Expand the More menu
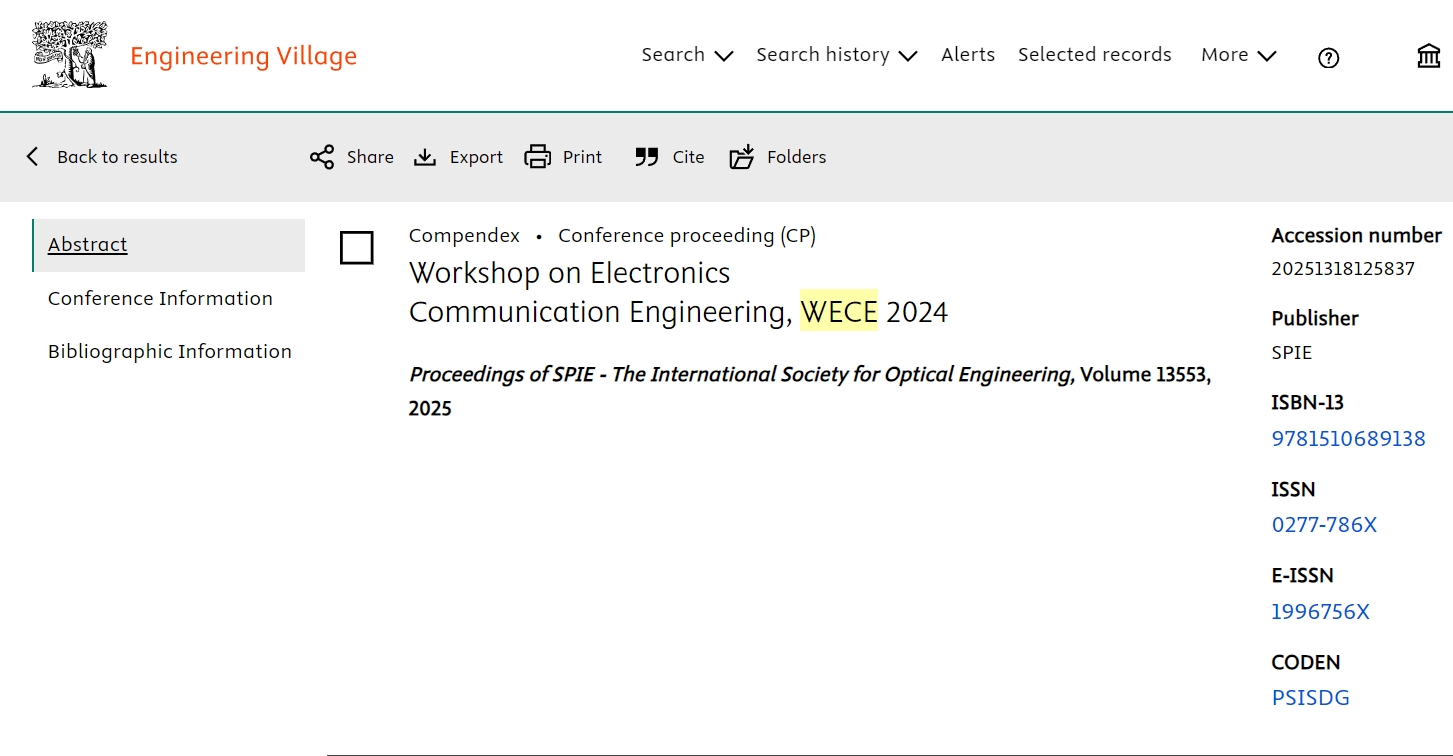Screen dimensions: 1453x756 click(x=1238, y=55)
